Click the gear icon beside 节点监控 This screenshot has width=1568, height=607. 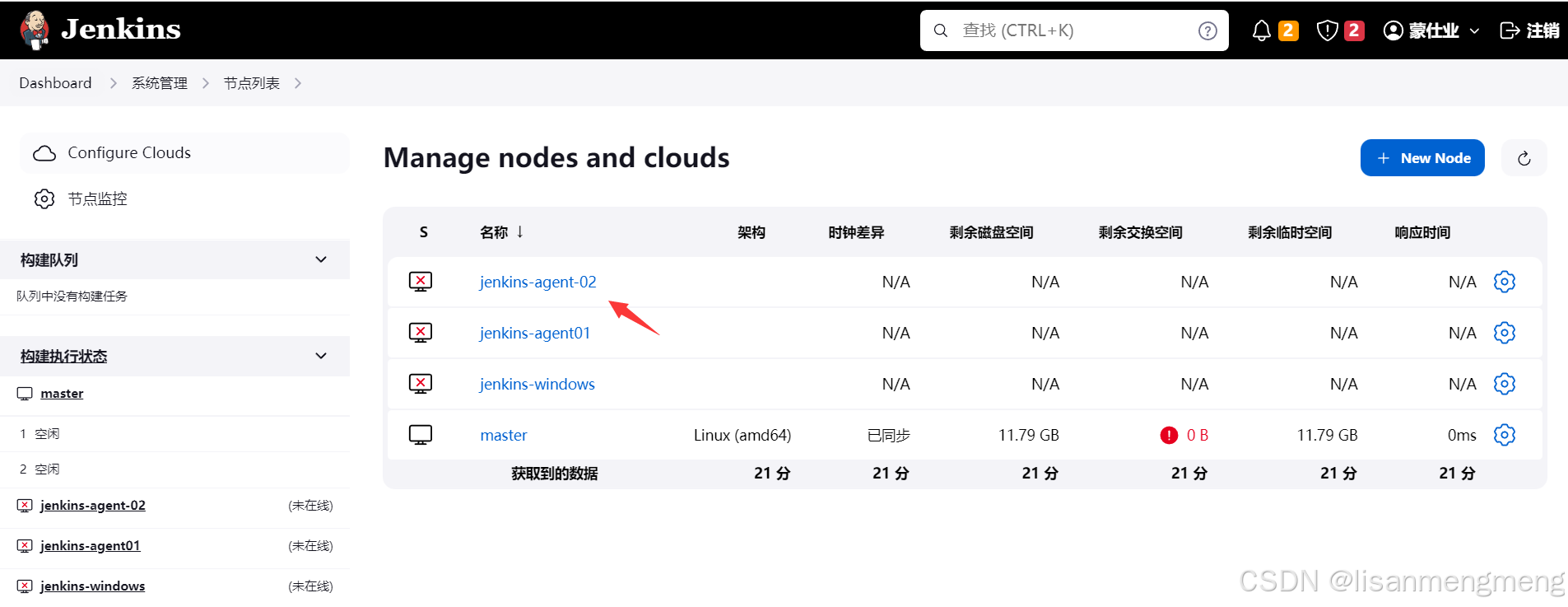44,199
